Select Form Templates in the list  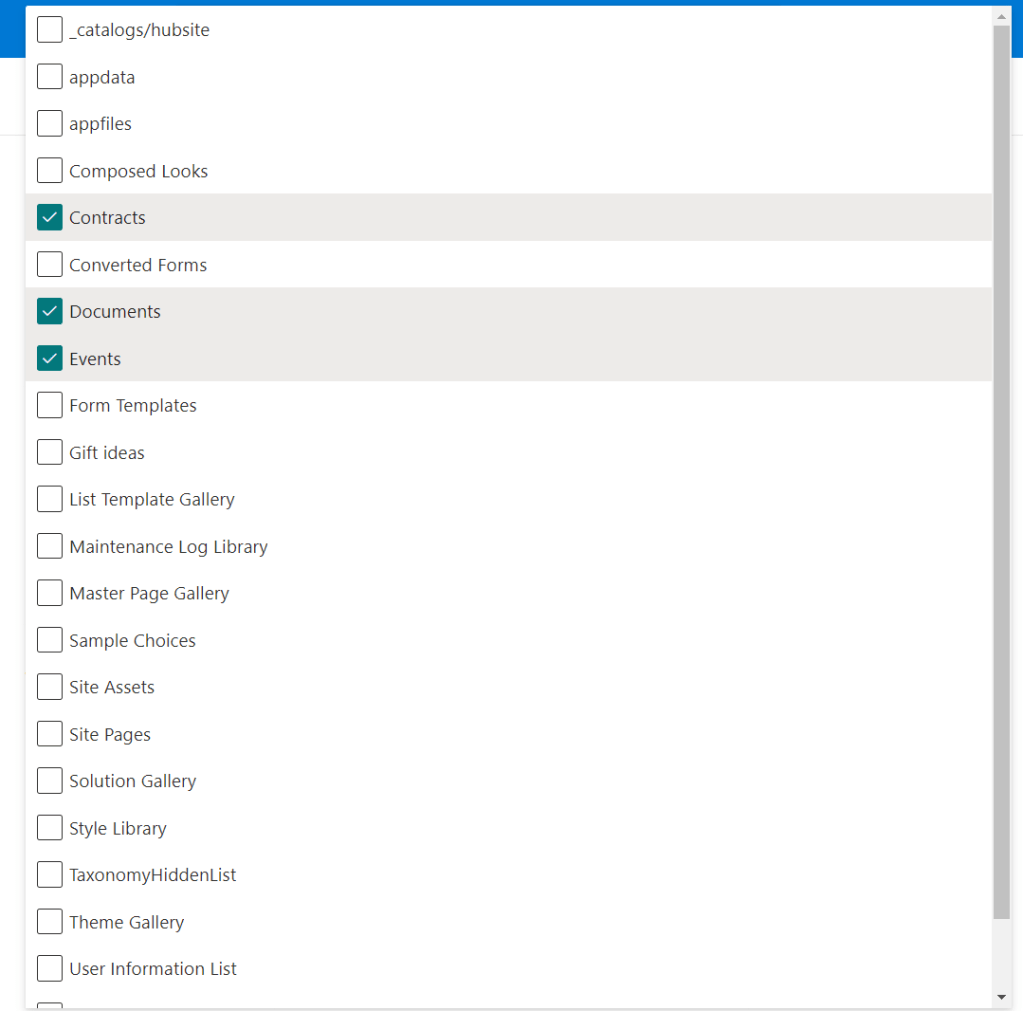click(50, 406)
